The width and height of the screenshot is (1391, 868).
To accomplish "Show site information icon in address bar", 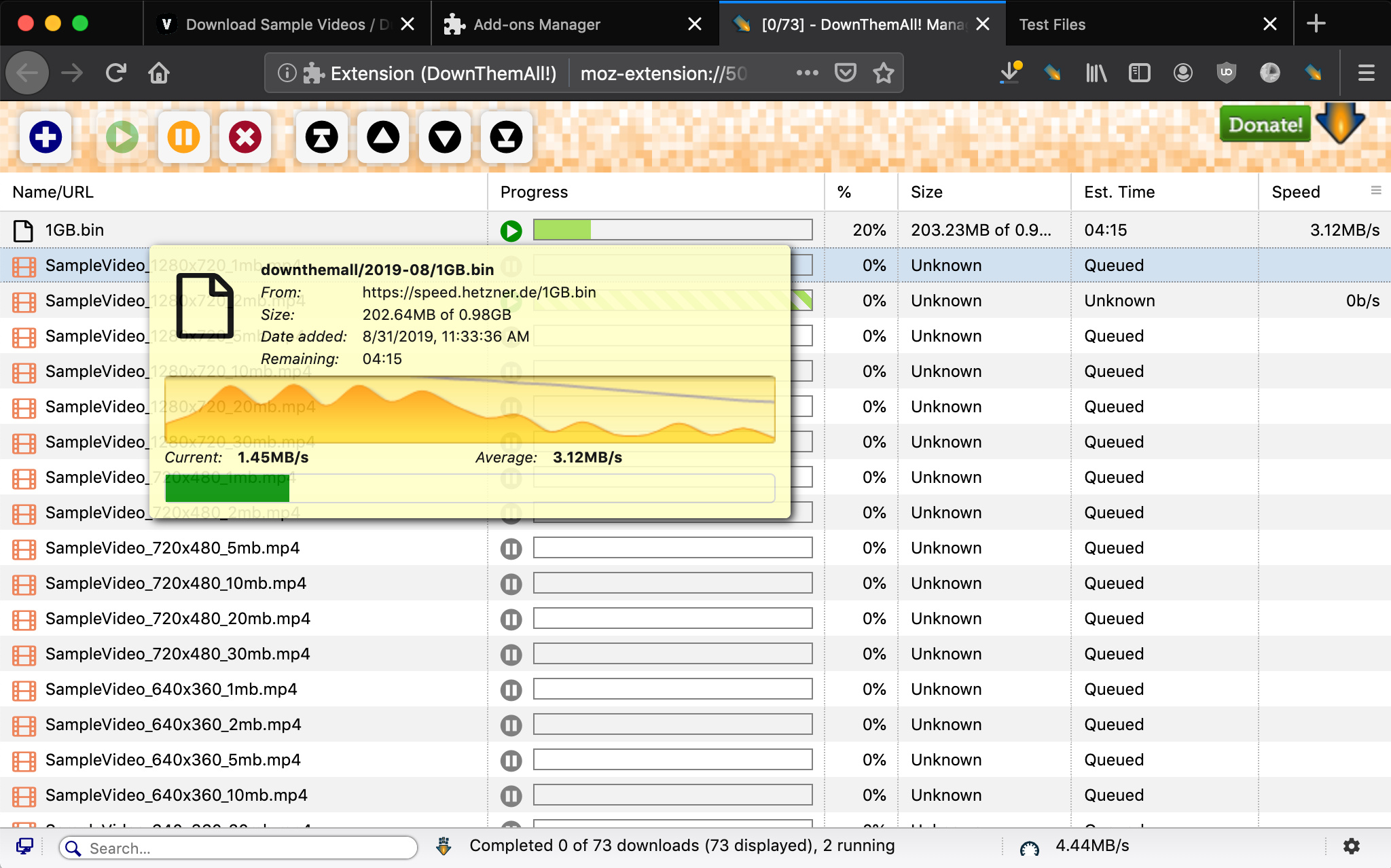I will (x=287, y=73).
